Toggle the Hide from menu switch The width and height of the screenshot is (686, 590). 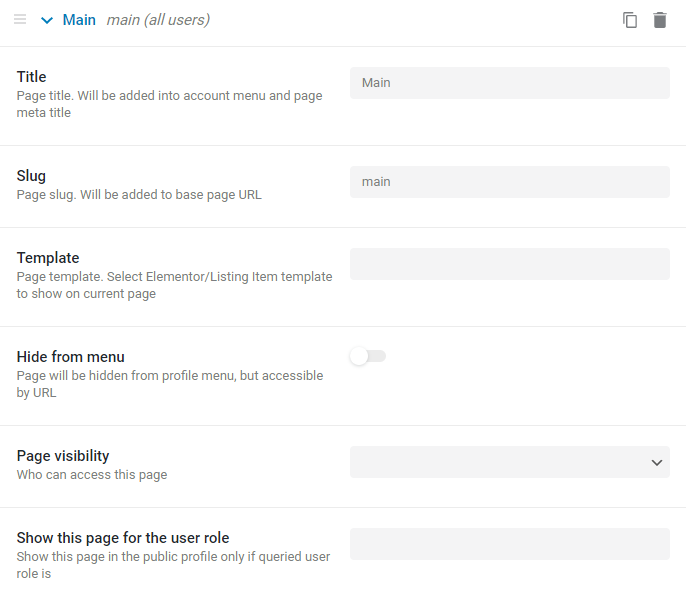tap(368, 356)
